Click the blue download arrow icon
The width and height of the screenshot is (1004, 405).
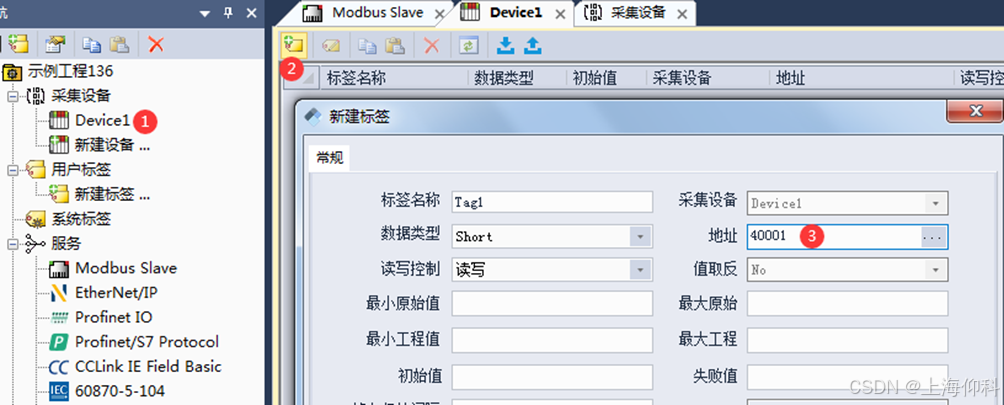click(506, 45)
